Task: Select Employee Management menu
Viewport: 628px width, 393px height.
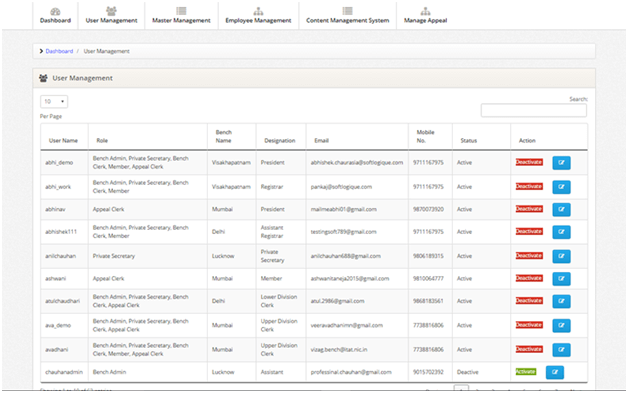Action: coord(258,15)
